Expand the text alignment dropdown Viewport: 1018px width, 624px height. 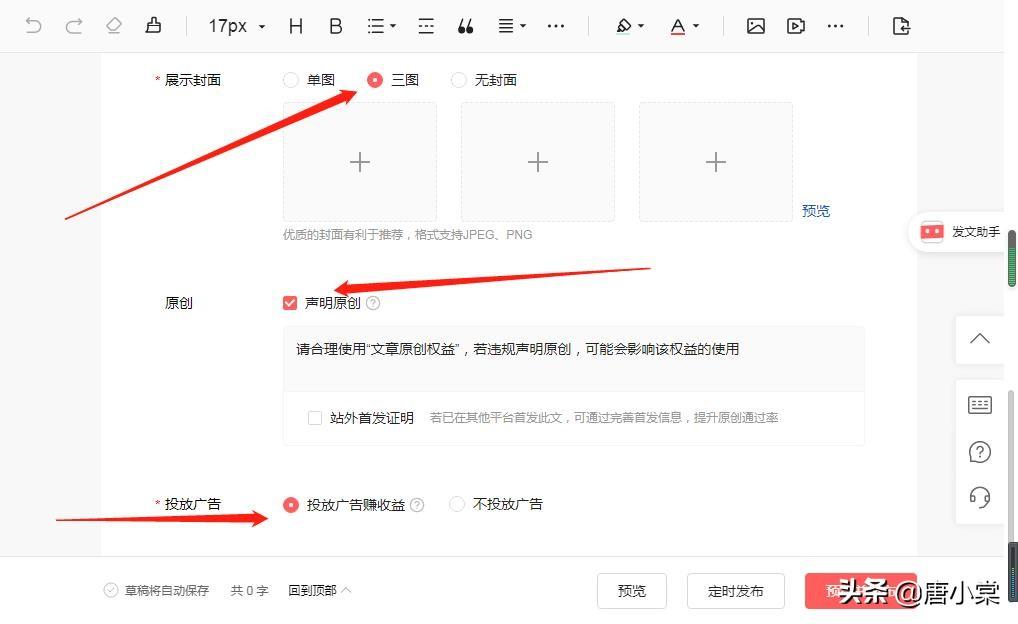(512, 26)
